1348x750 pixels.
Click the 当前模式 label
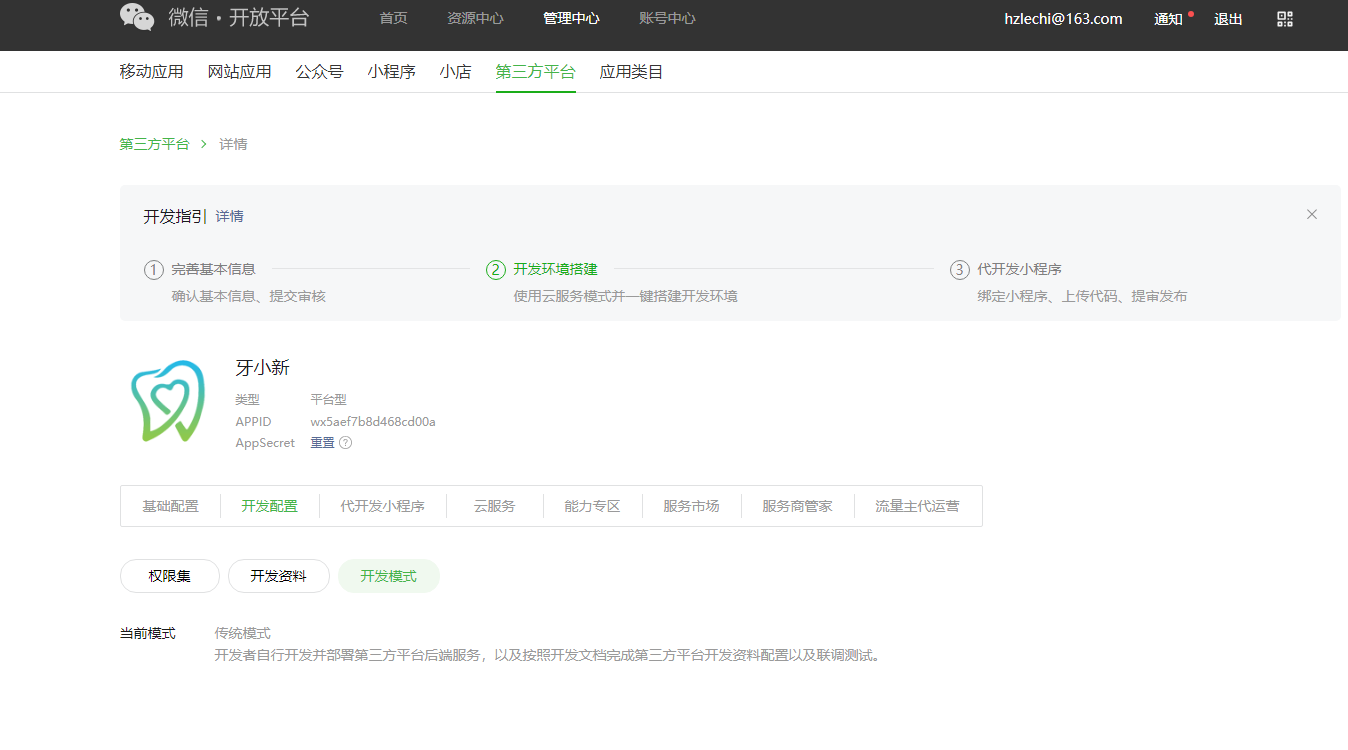pos(148,633)
